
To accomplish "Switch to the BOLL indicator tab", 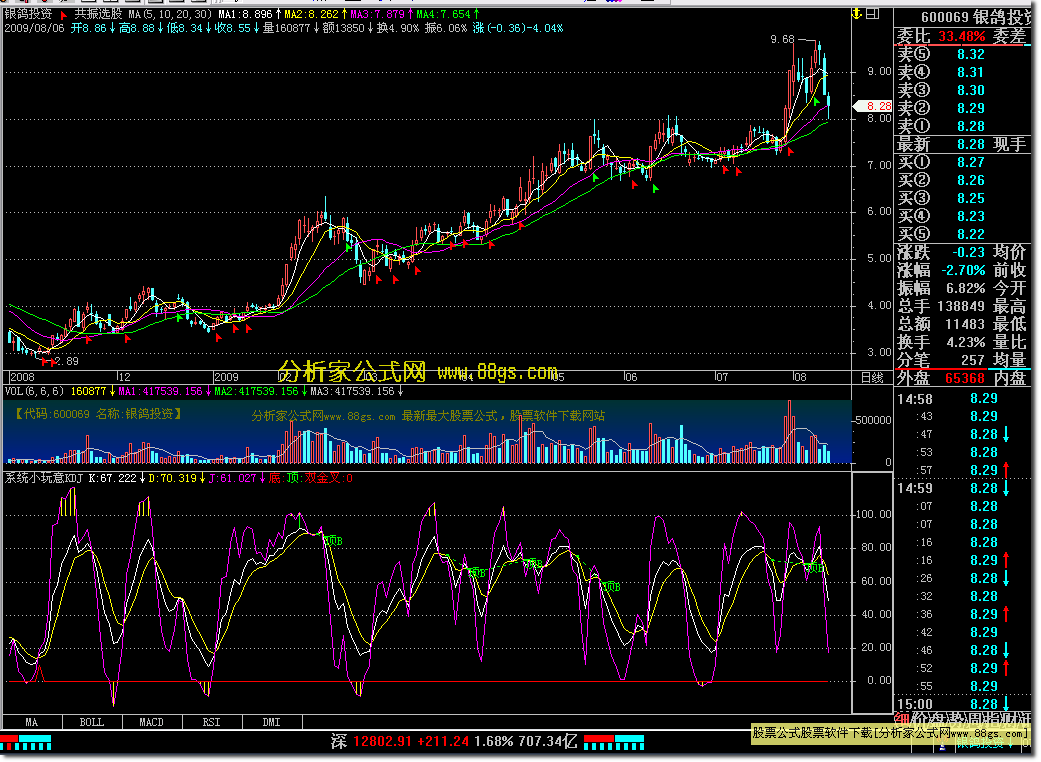I will tap(91, 721).
